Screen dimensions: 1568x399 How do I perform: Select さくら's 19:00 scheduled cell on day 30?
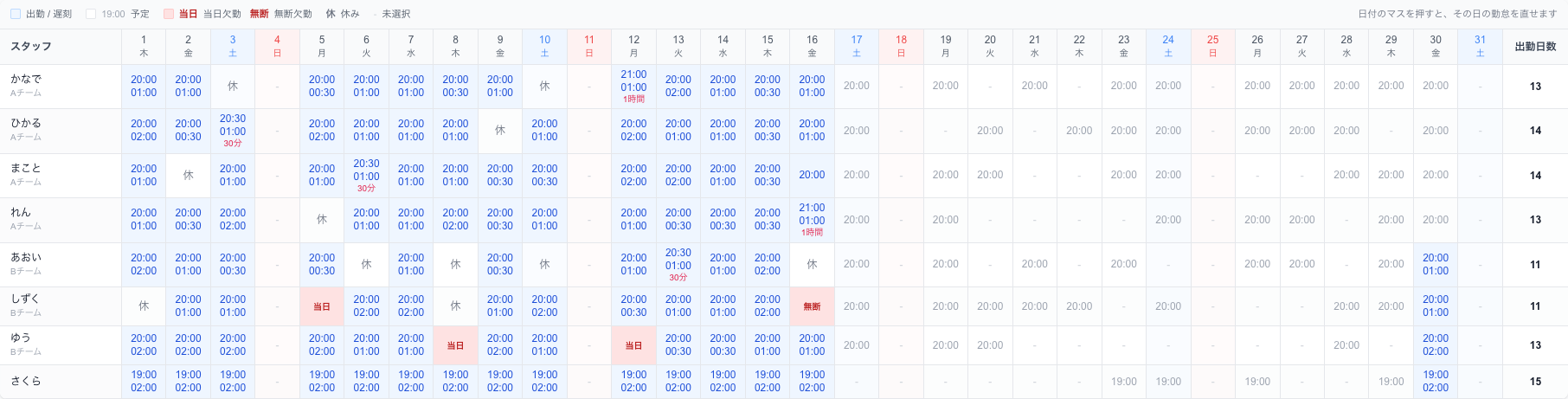coord(1436,382)
